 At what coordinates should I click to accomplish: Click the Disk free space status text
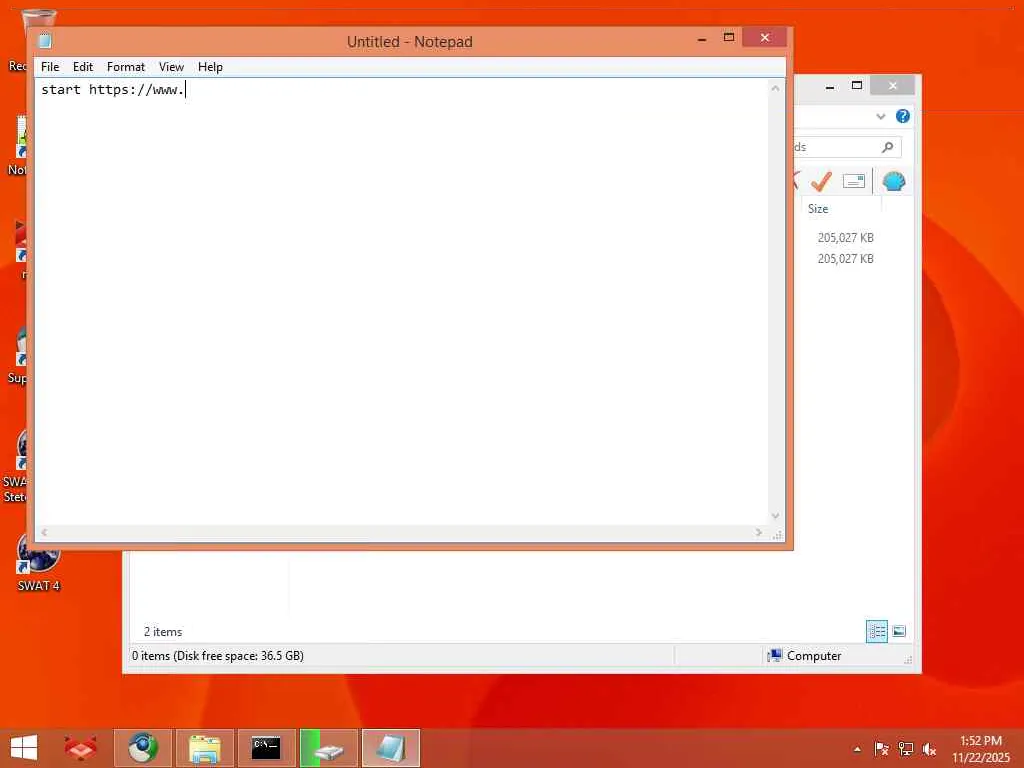pos(217,656)
